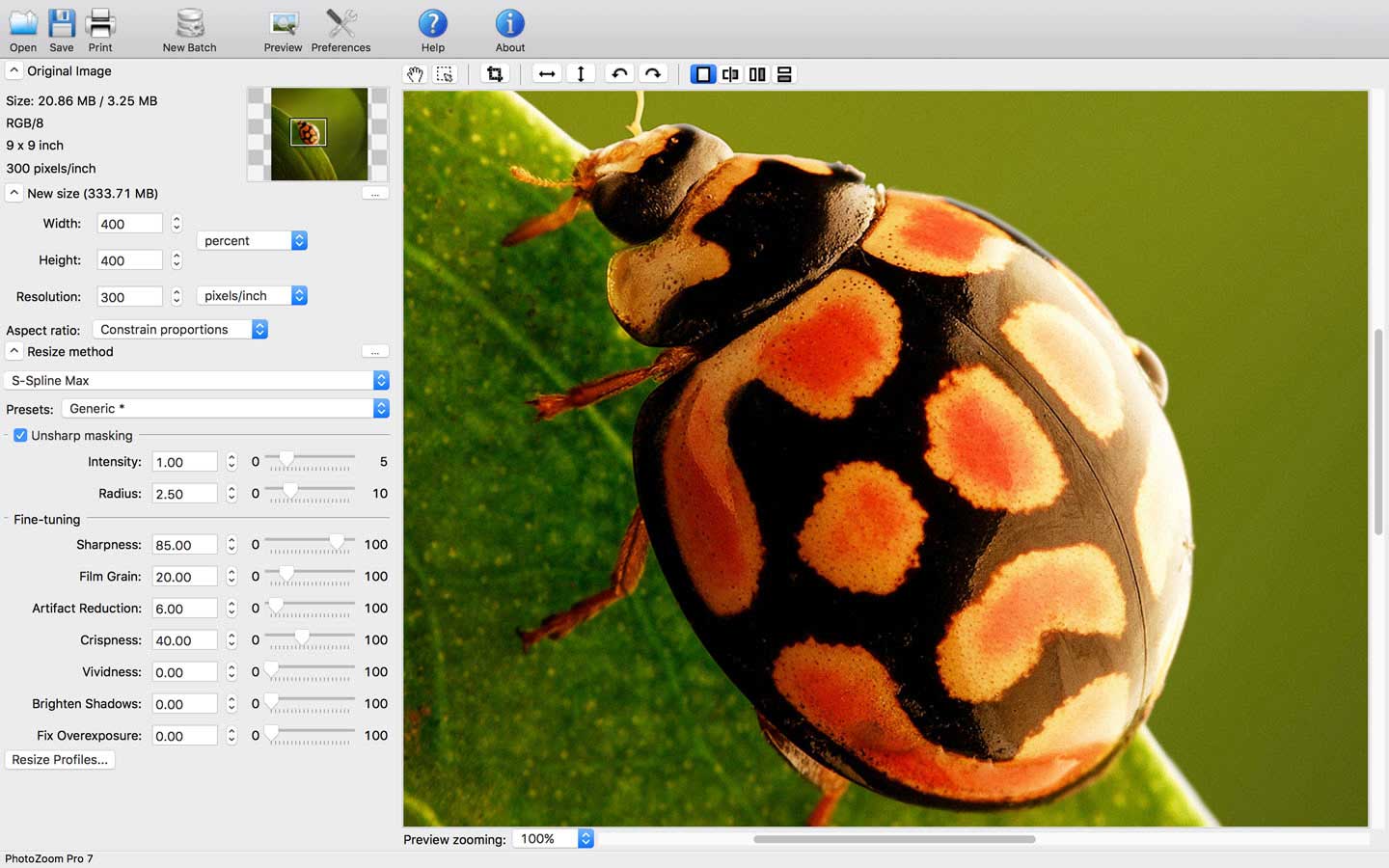Activate the crop tool
The image size is (1389, 868).
pyautogui.click(x=495, y=74)
